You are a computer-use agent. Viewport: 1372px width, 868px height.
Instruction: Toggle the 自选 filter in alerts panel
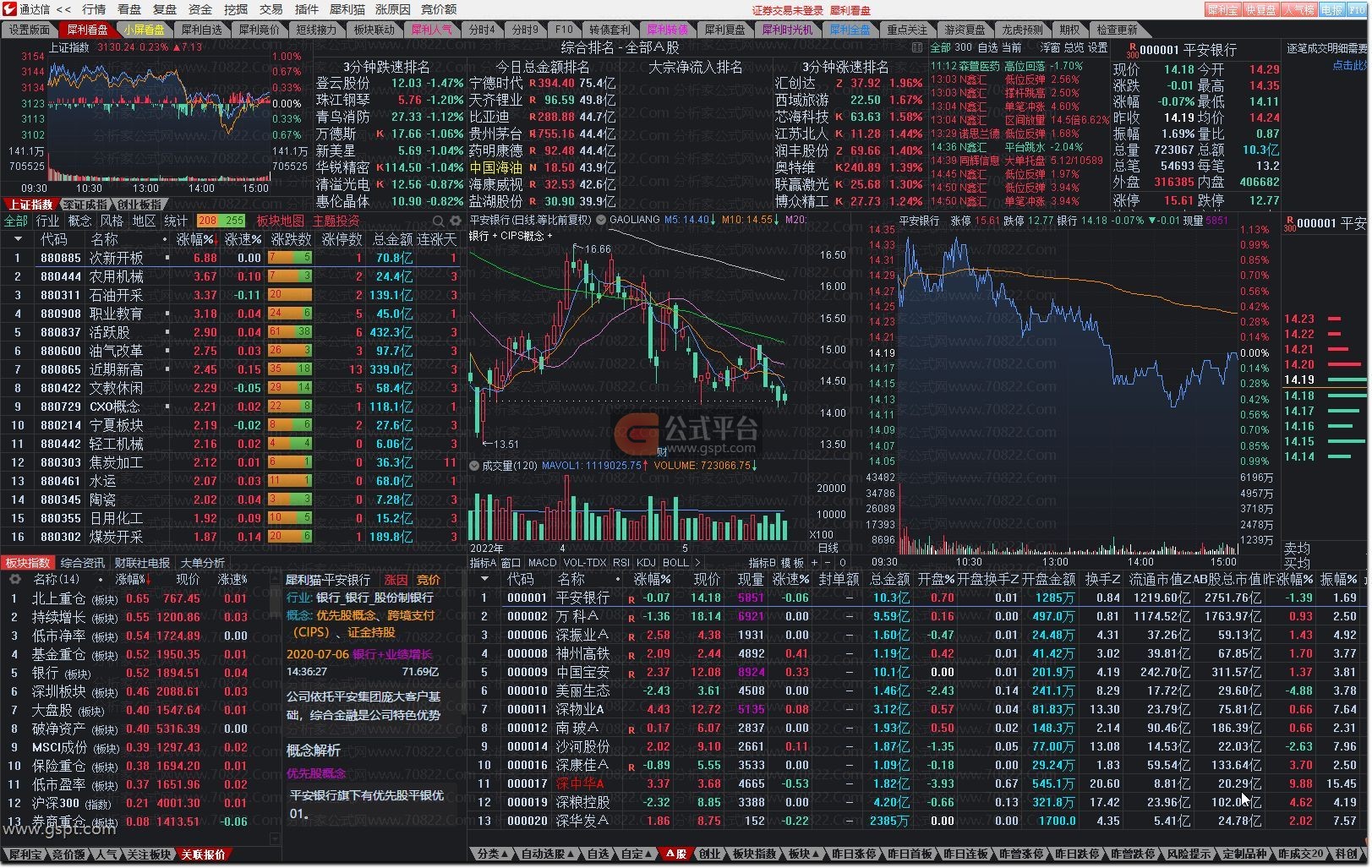987,48
